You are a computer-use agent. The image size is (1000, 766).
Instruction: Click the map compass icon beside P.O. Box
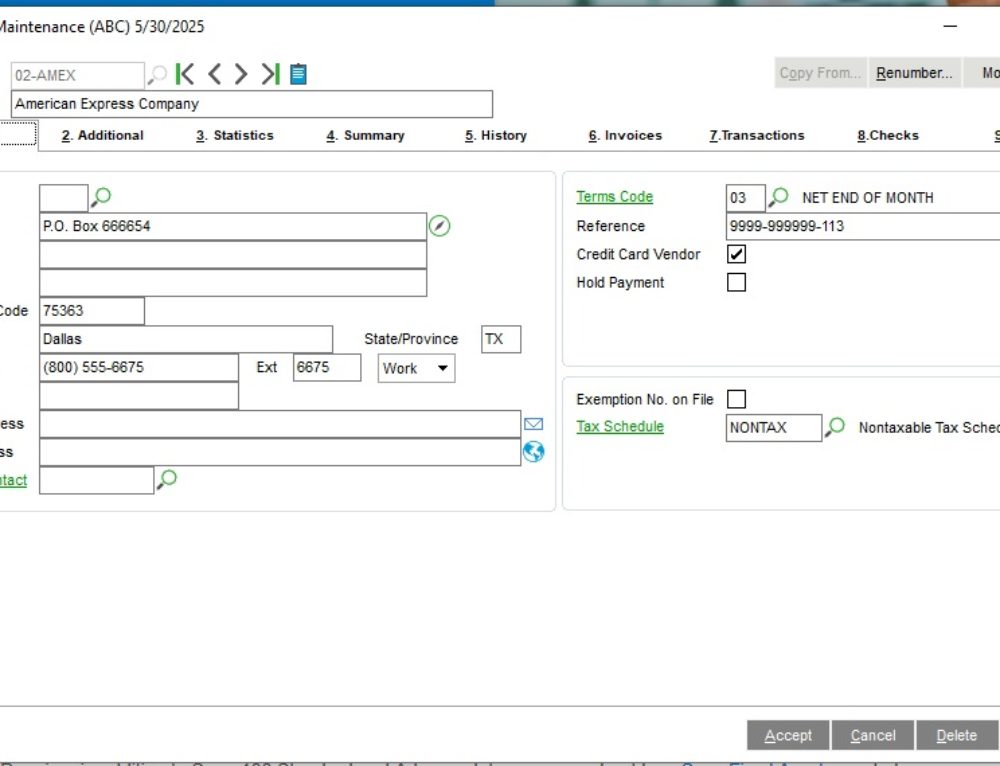click(x=439, y=226)
